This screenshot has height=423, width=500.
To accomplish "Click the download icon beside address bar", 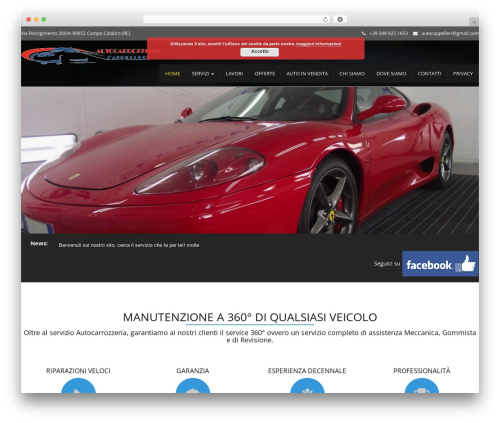I will [340, 20].
